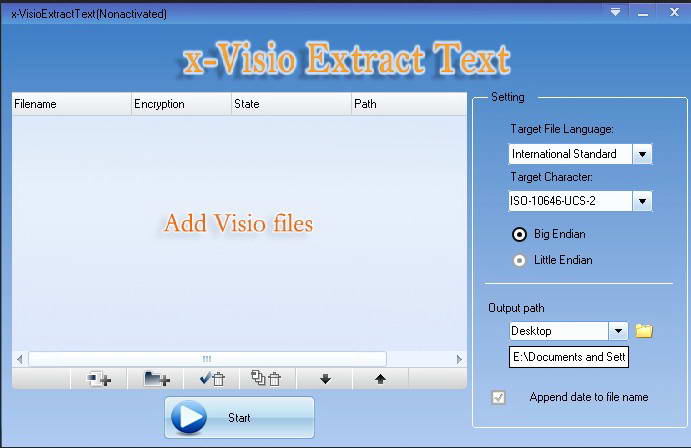This screenshot has width=691, height=448.
Task: Browse output folder with yellow folder icon
Action: [x=644, y=331]
